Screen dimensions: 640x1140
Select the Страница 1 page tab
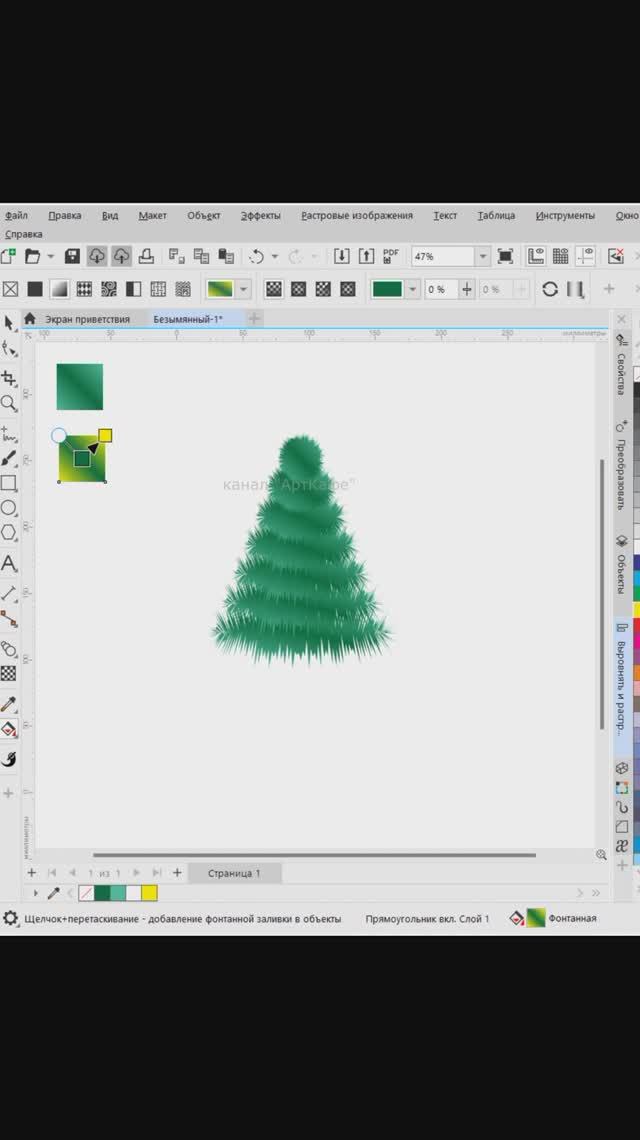click(x=234, y=873)
